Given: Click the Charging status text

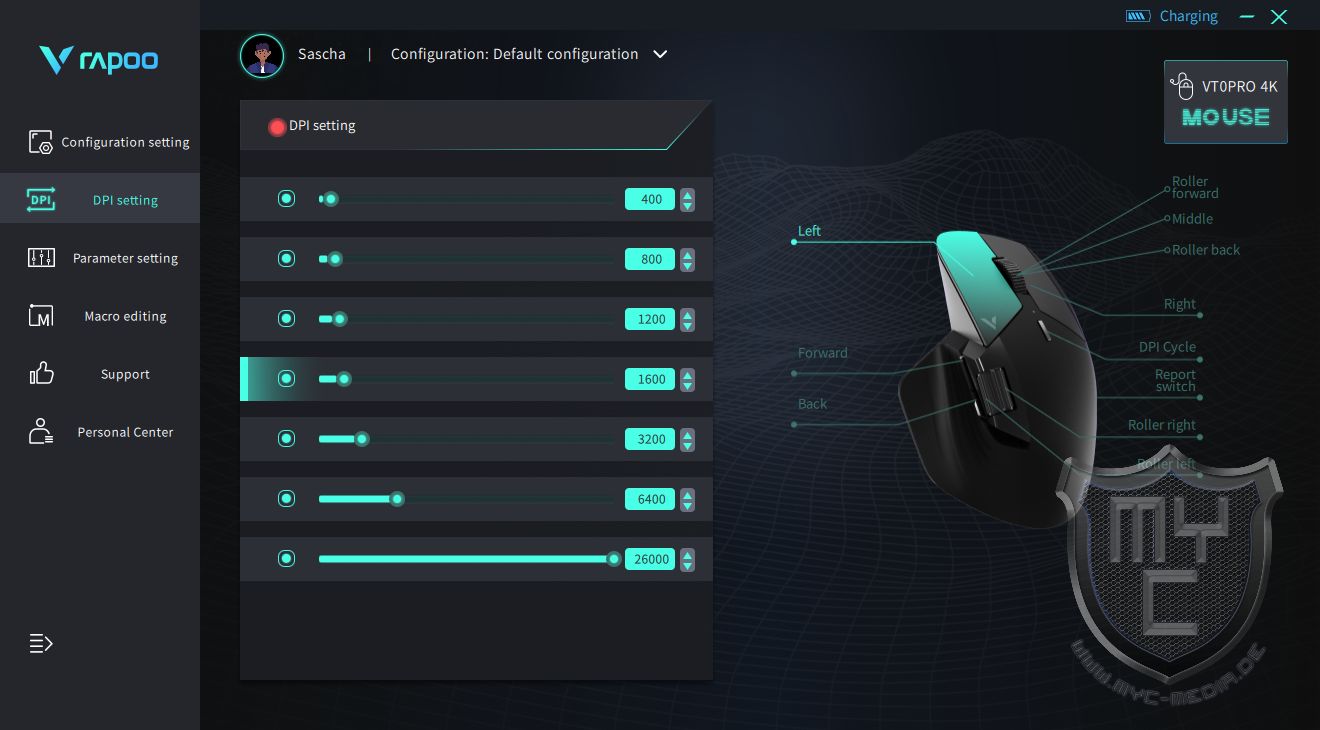Looking at the screenshot, I should pos(1189,16).
